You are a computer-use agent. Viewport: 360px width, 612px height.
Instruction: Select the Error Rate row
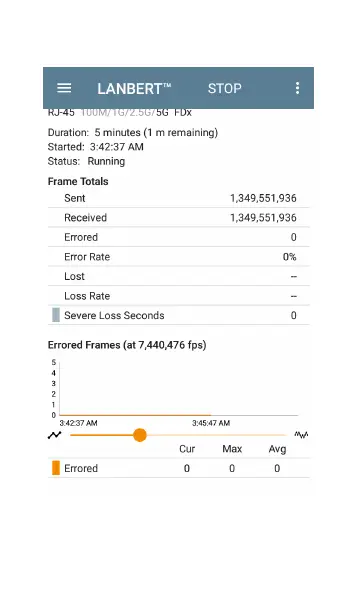pos(178,256)
